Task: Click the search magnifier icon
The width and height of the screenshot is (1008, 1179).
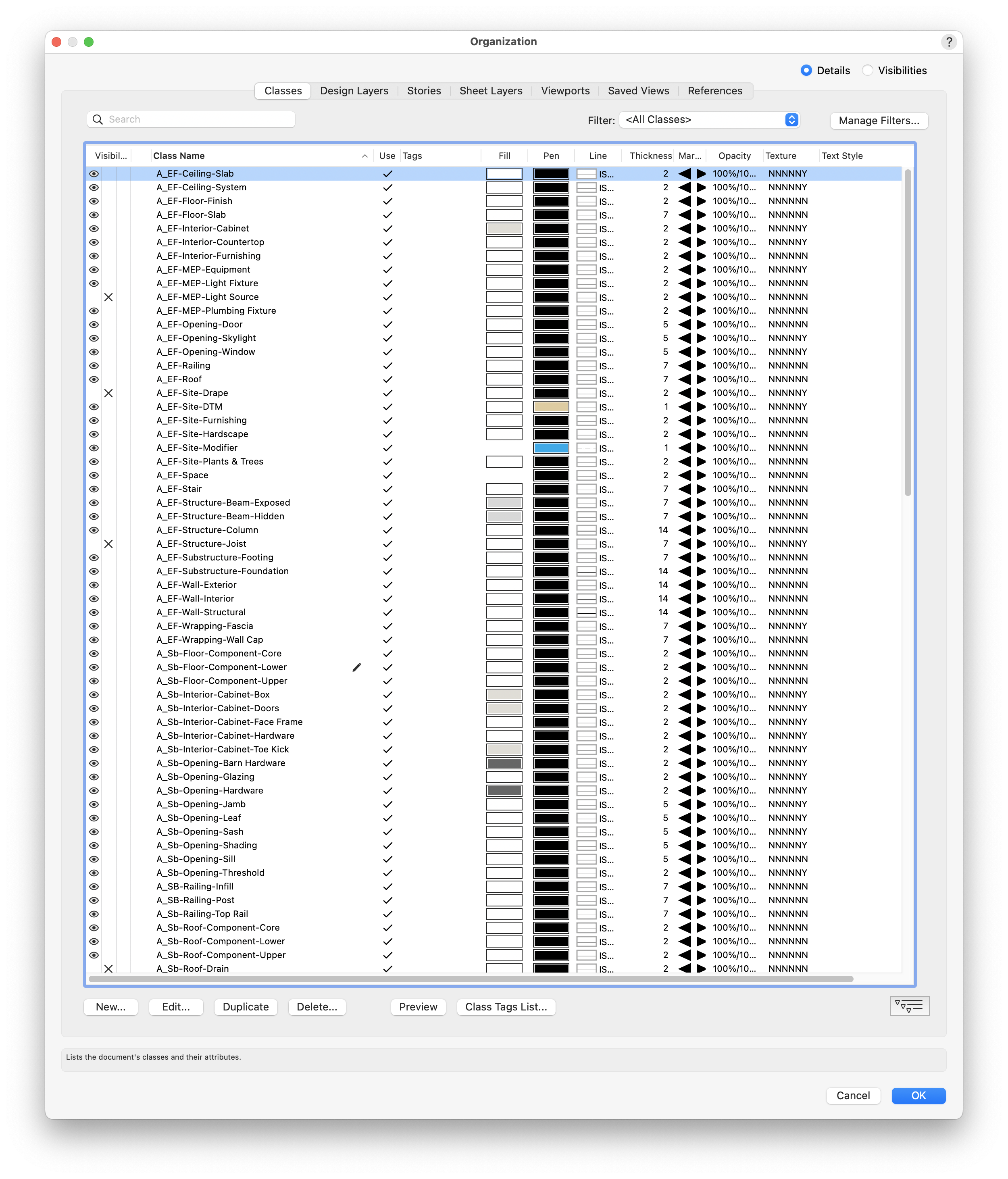Action: [98, 119]
